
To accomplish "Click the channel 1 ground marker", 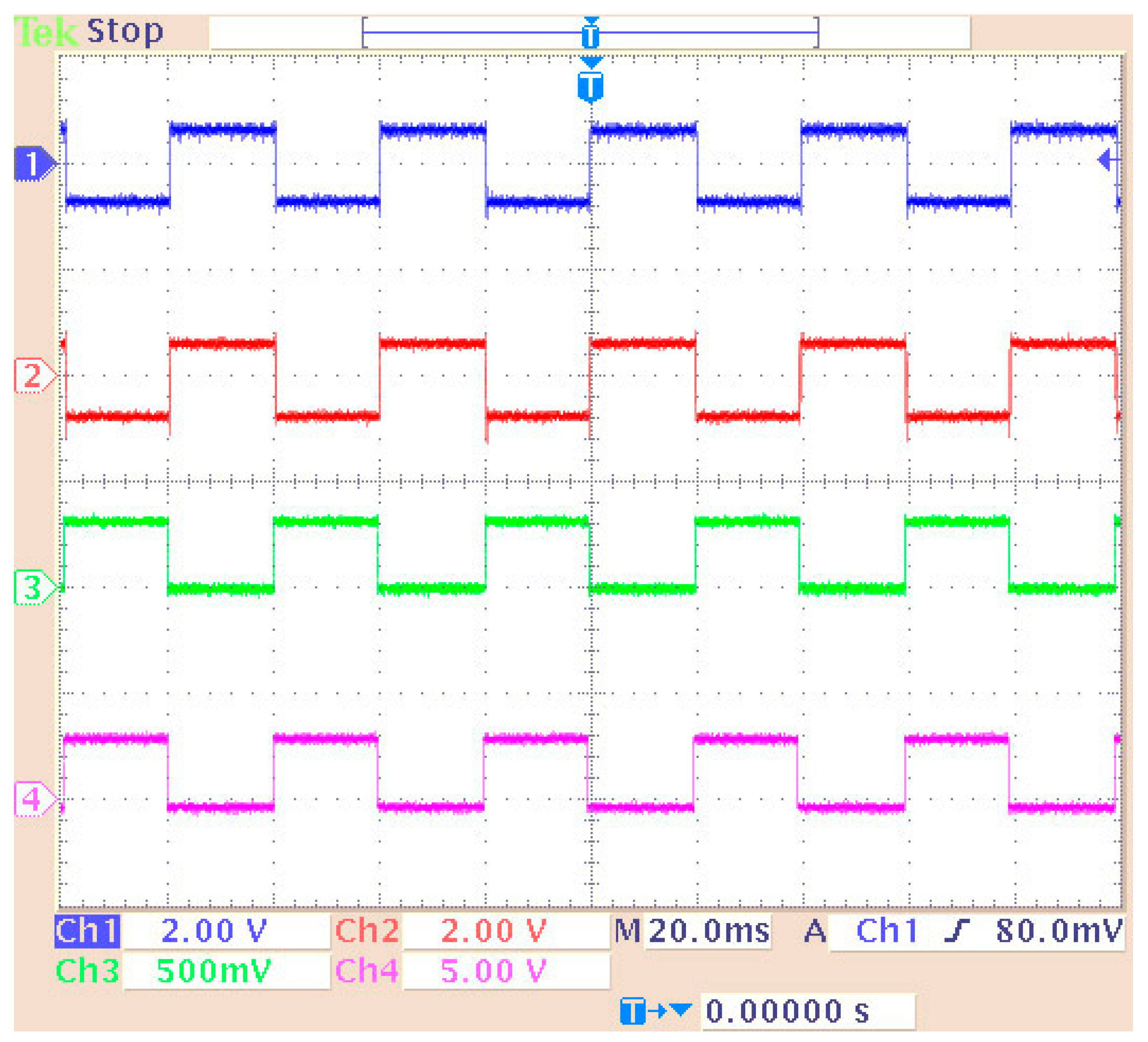I will 33,164.
